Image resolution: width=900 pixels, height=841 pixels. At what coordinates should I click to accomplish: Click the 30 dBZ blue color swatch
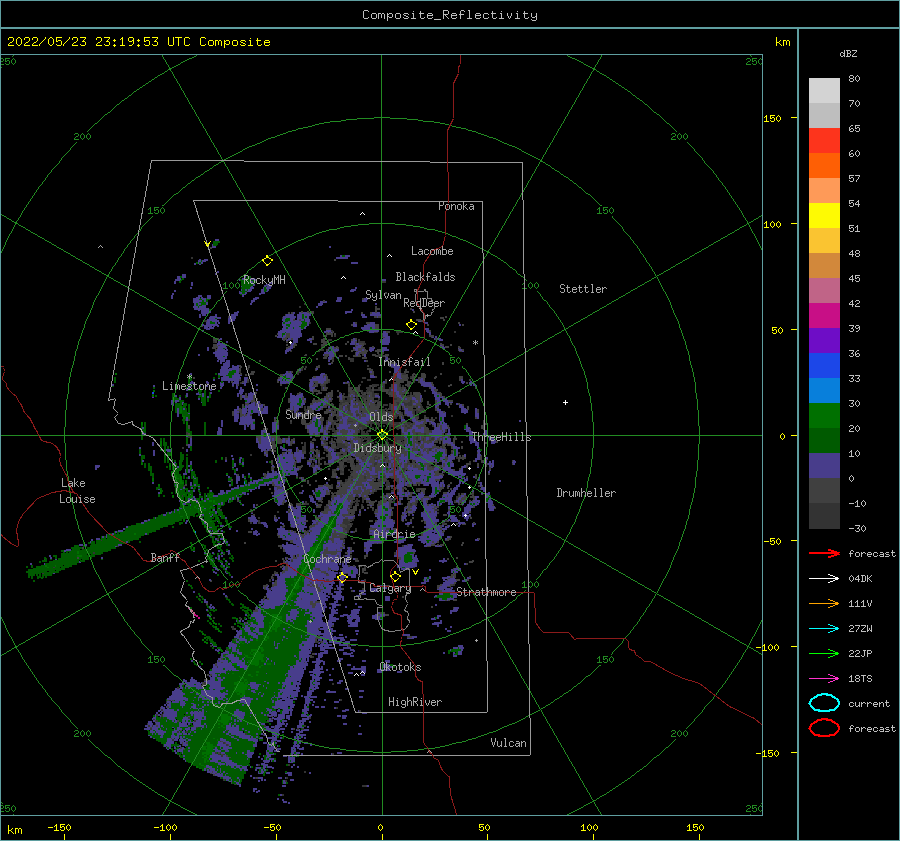tap(824, 390)
